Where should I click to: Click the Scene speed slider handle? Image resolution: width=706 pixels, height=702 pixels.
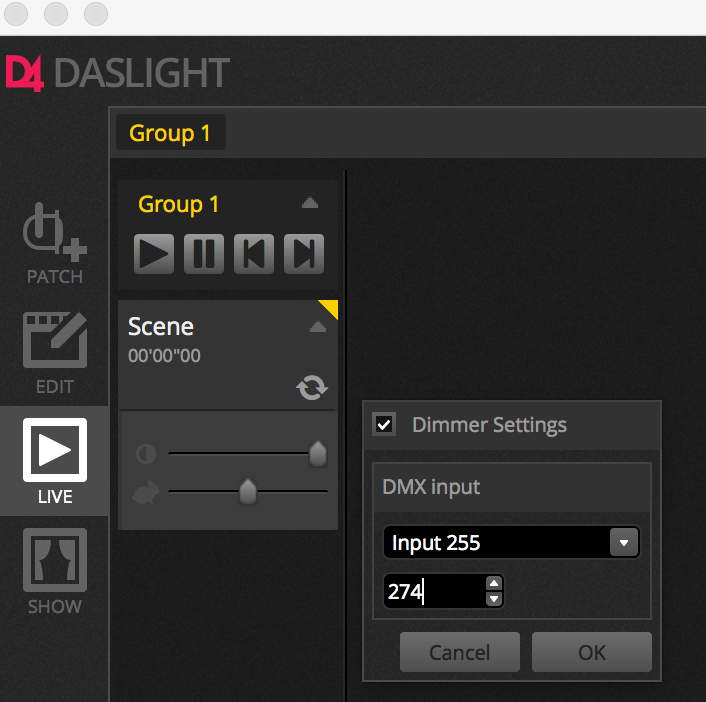[248, 492]
